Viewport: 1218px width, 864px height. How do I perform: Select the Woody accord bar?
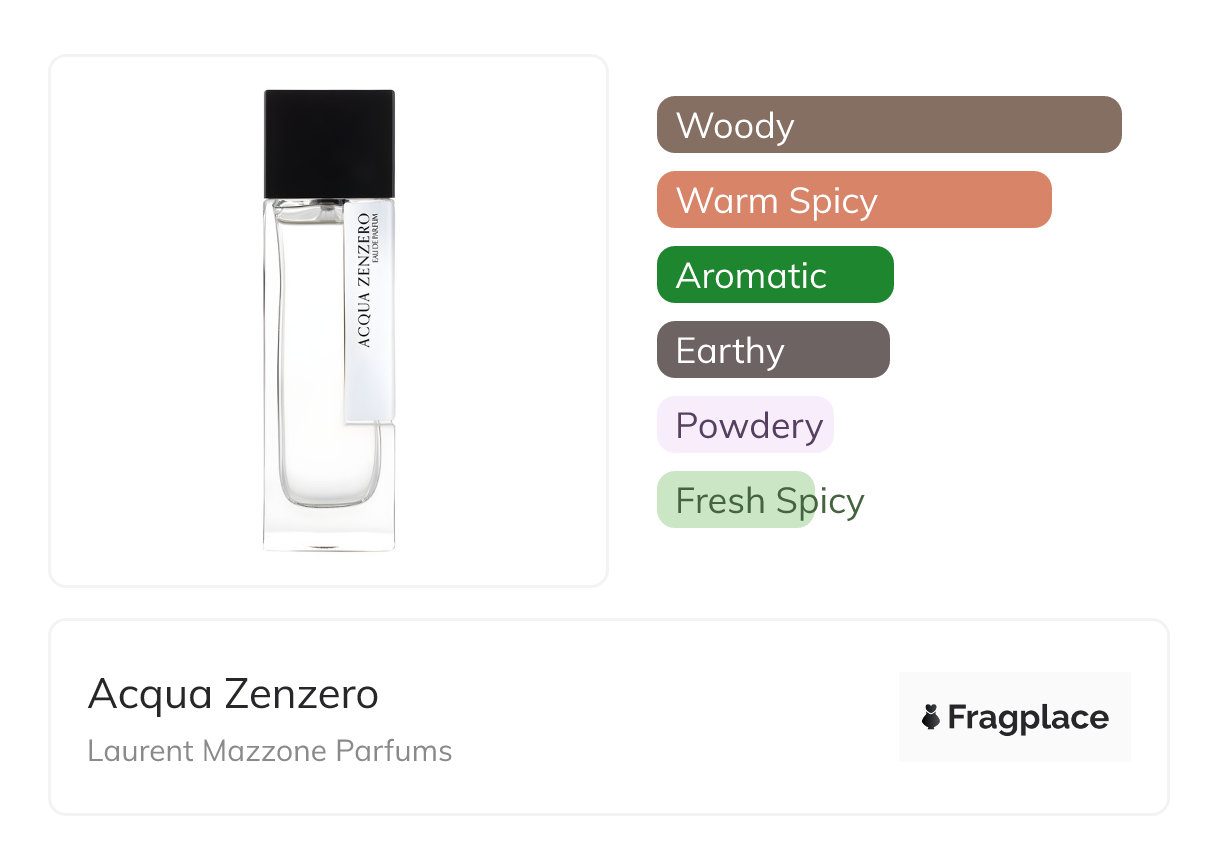[889, 125]
